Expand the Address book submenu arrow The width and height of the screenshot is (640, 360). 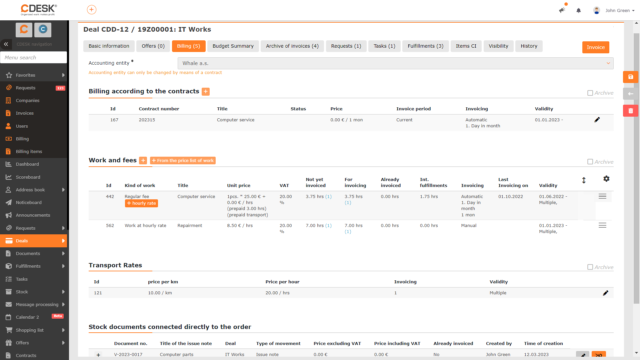coord(63,190)
